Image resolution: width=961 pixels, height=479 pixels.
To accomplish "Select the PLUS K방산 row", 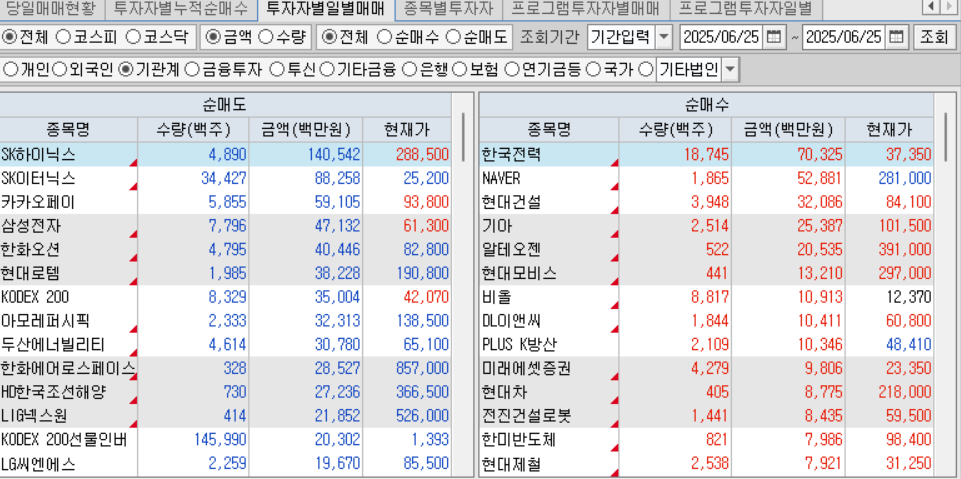I will [x=707, y=344].
